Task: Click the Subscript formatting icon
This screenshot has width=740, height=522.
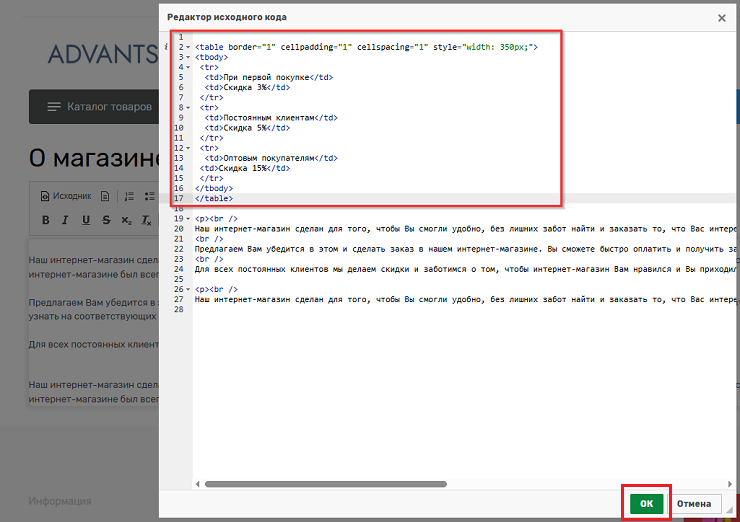Action: tap(126, 220)
